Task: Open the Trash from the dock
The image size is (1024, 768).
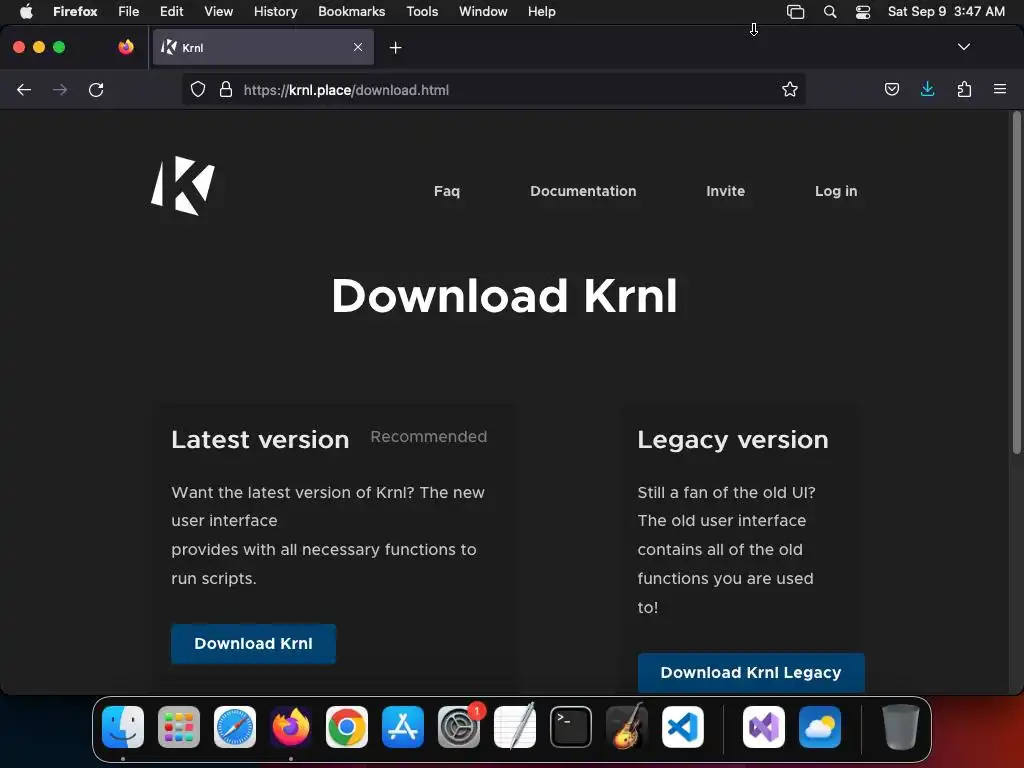Action: (901, 727)
